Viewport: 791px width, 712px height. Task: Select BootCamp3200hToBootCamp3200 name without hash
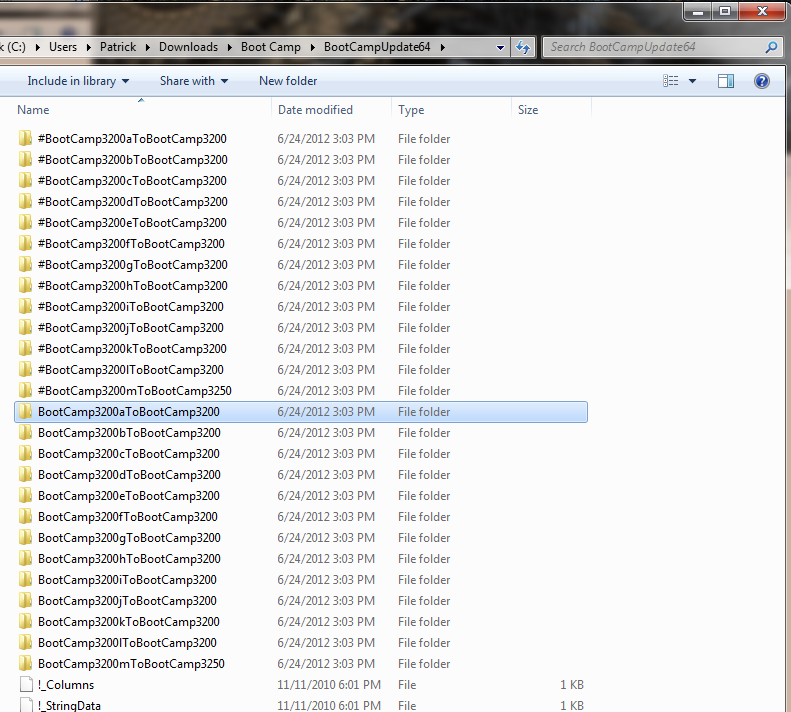[x=129, y=559]
